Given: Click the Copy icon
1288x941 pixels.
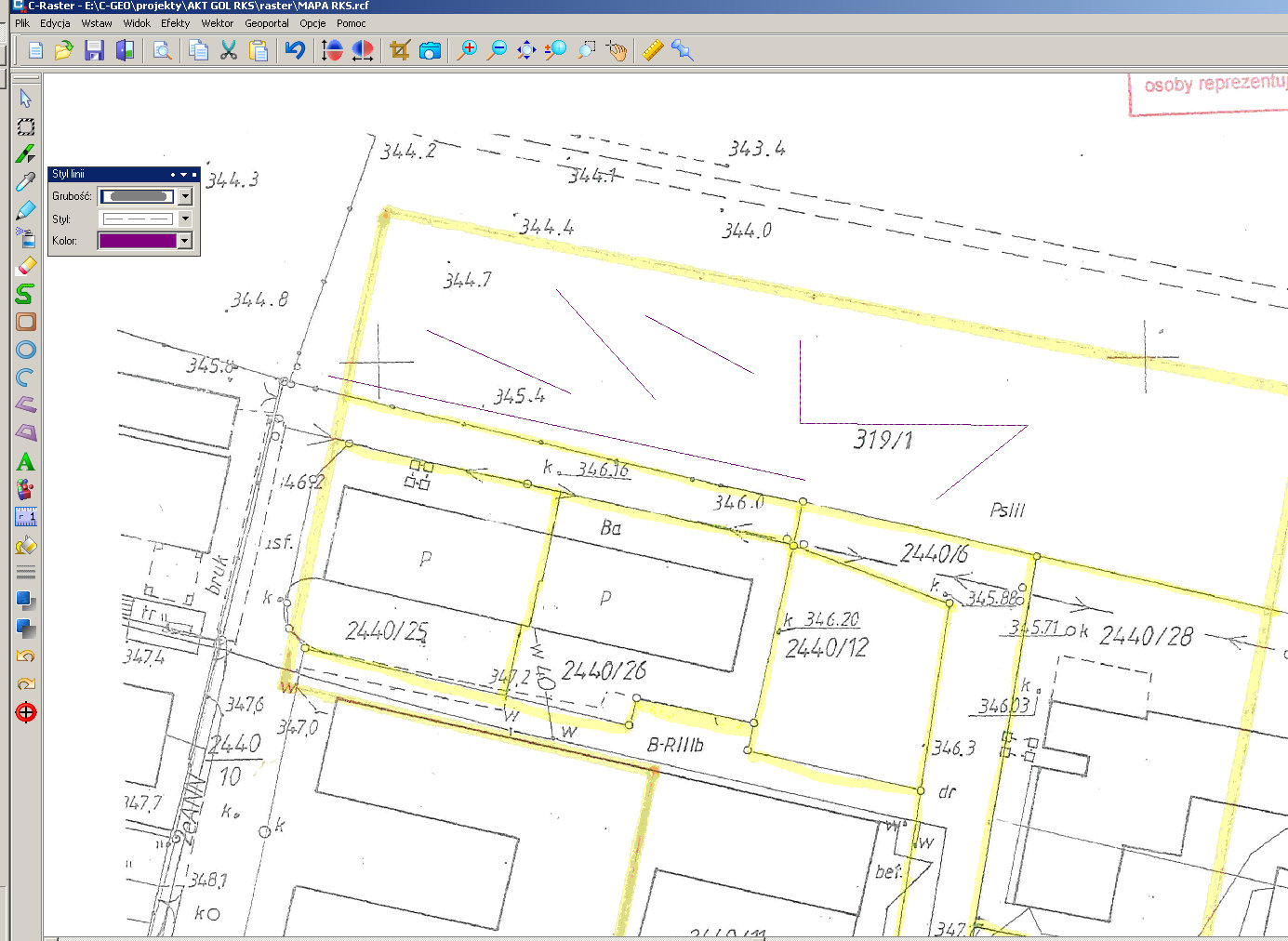Looking at the screenshot, I should point(198,50).
